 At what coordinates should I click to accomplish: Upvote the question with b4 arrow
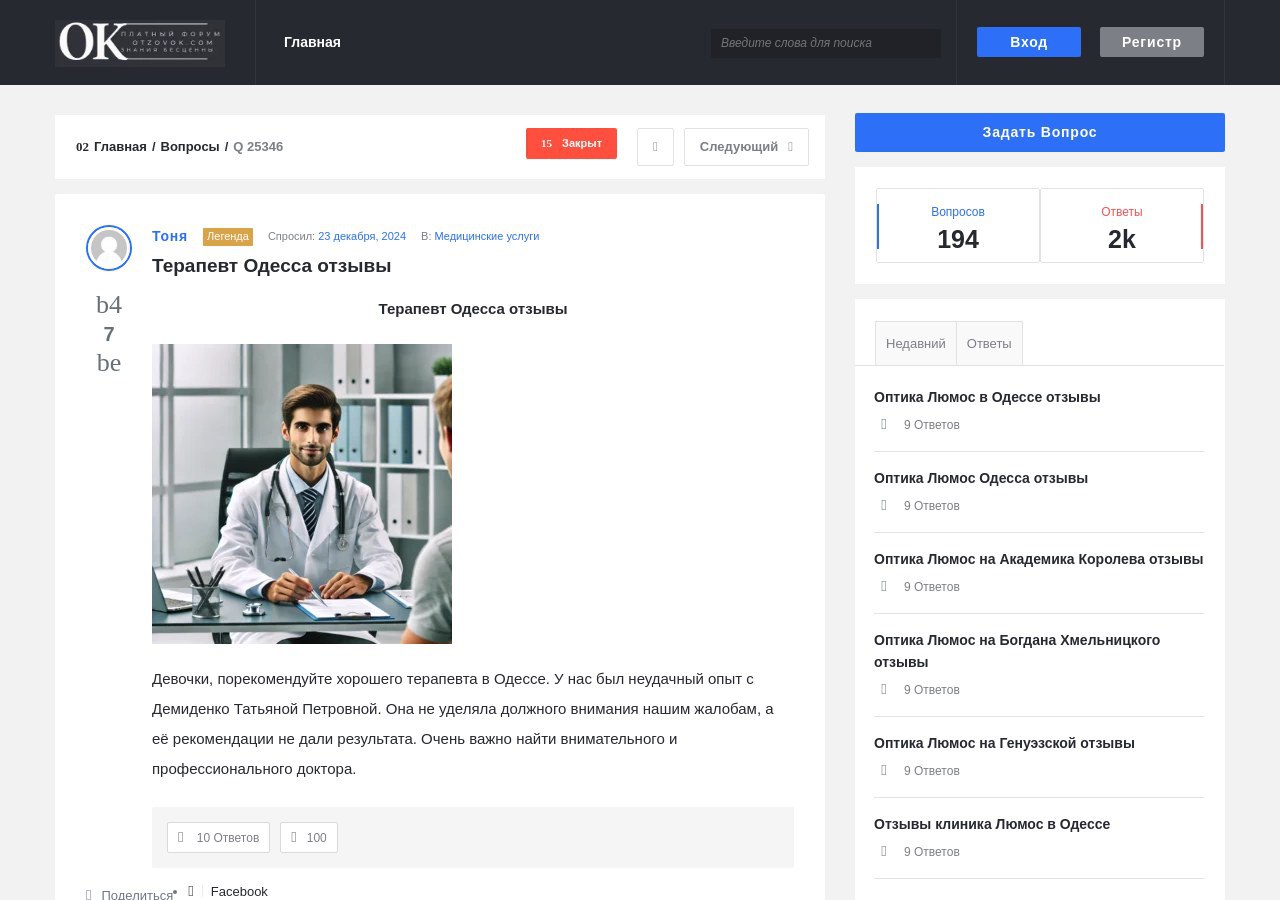[x=109, y=305]
